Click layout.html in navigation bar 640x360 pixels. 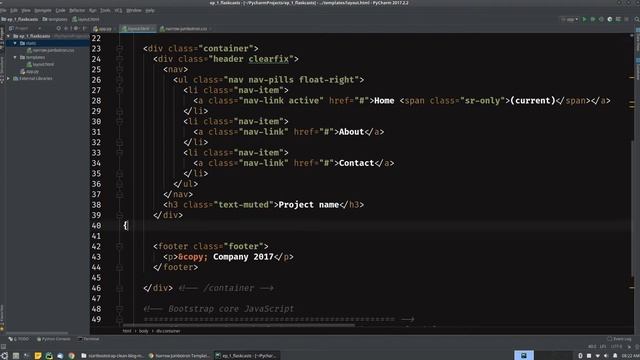[86, 19]
